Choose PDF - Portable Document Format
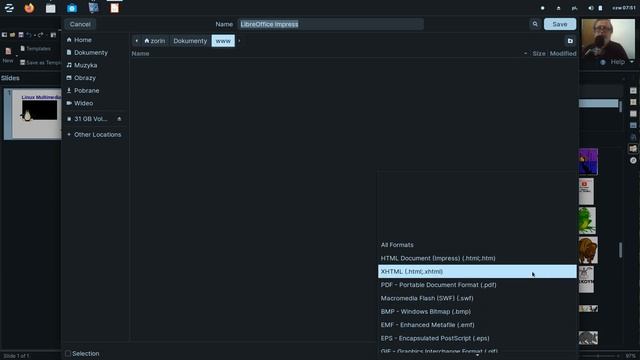 (477, 285)
